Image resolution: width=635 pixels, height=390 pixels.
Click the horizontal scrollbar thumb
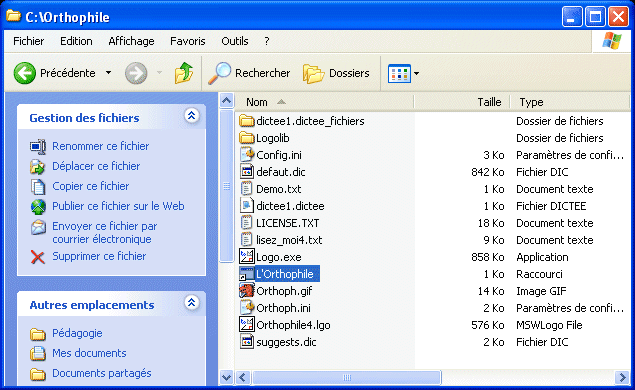[346, 377]
